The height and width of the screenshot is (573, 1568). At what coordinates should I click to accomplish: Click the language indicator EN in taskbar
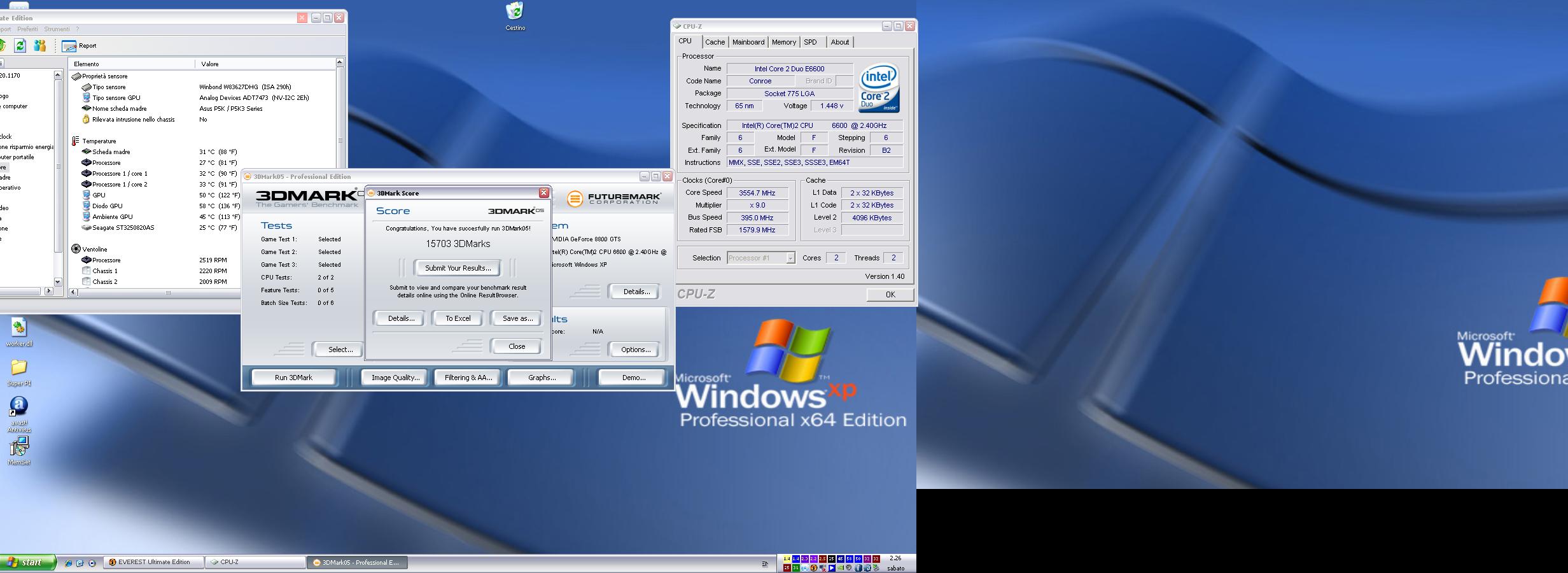(765, 563)
